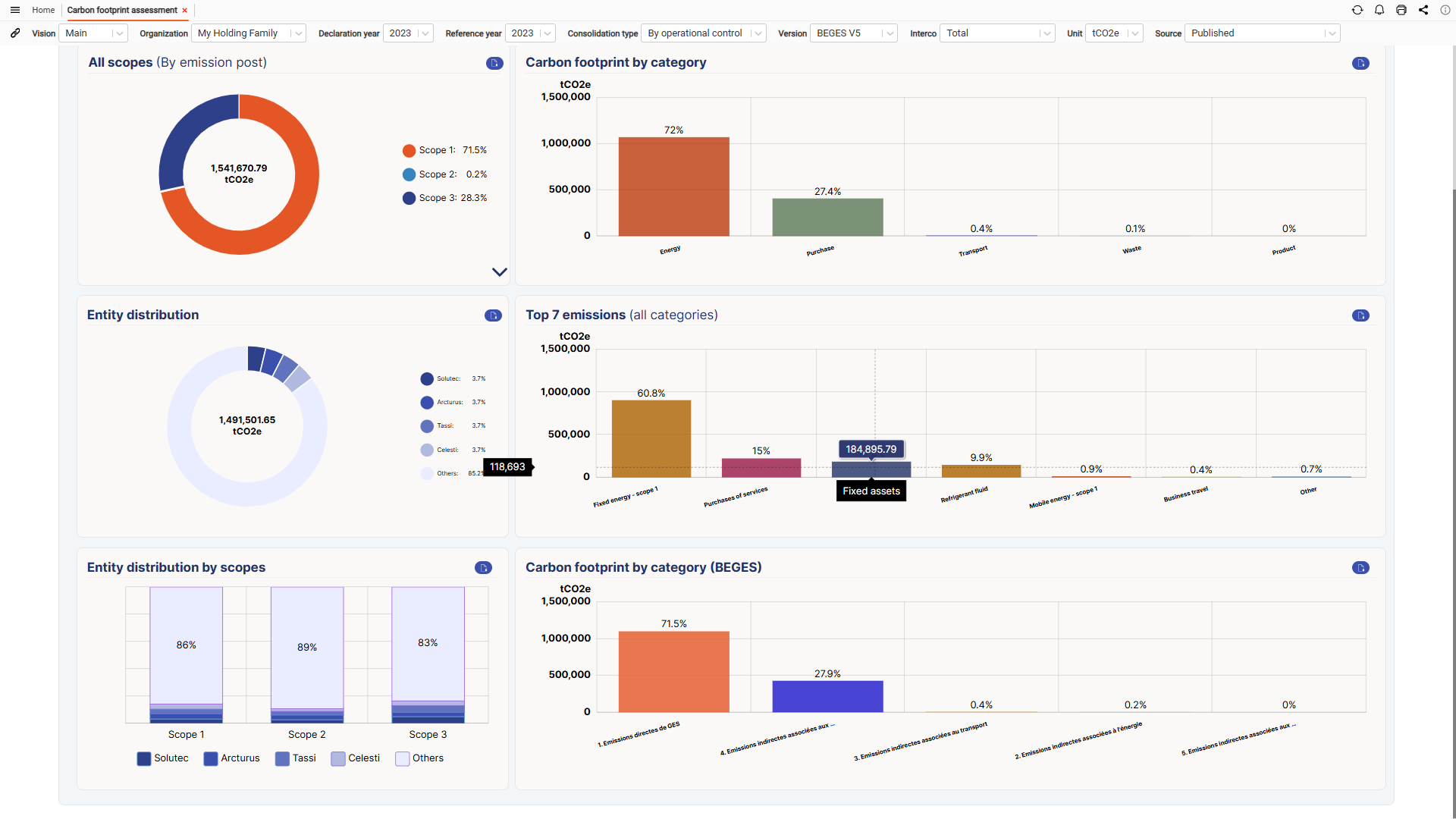The height and width of the screenshot is (819, 1456).
Task: Click the print icon
Action: coord(1401,10)
